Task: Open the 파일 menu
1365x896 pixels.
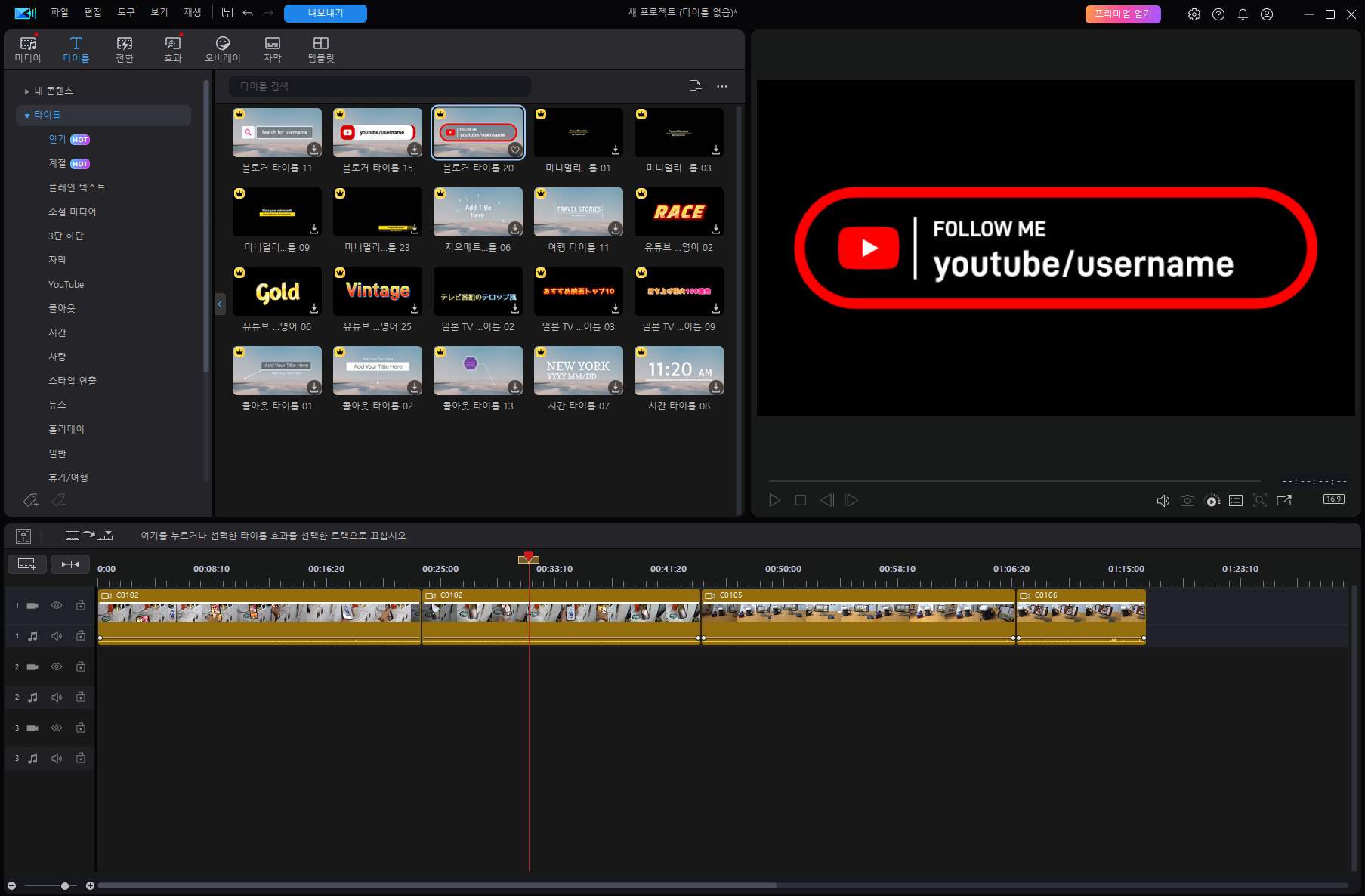Action: (59, 13)
